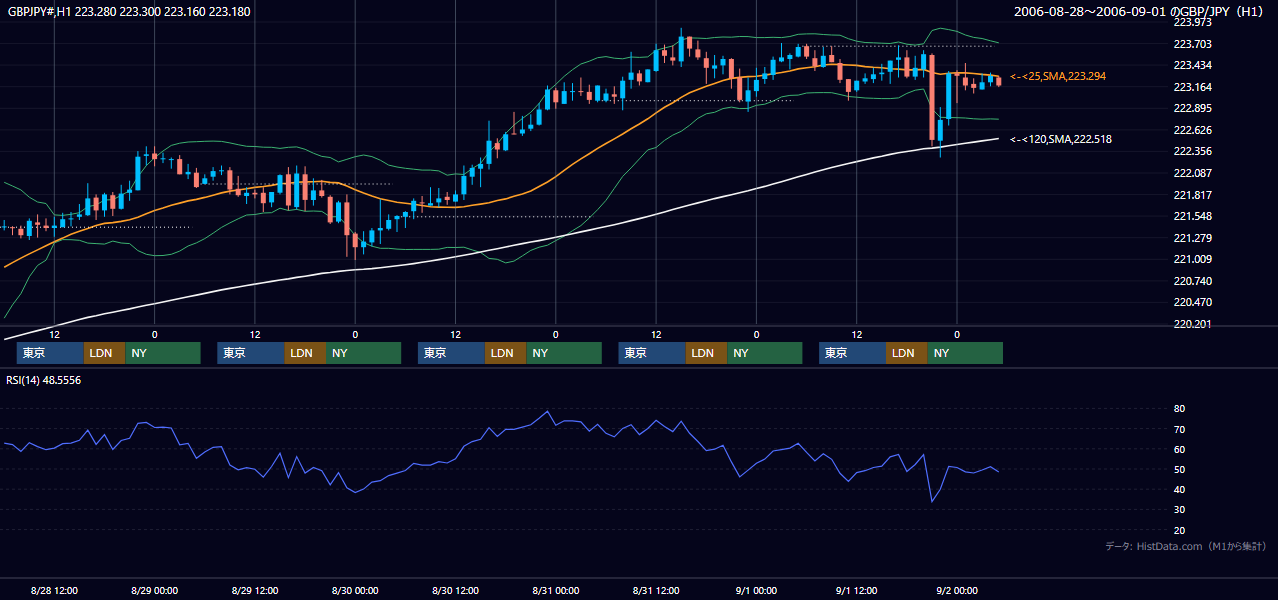This screenshot has height=600, width=1278.
Task: Click price axis label 222.895
Action: pyautogui.click(x=1191, y=108)
